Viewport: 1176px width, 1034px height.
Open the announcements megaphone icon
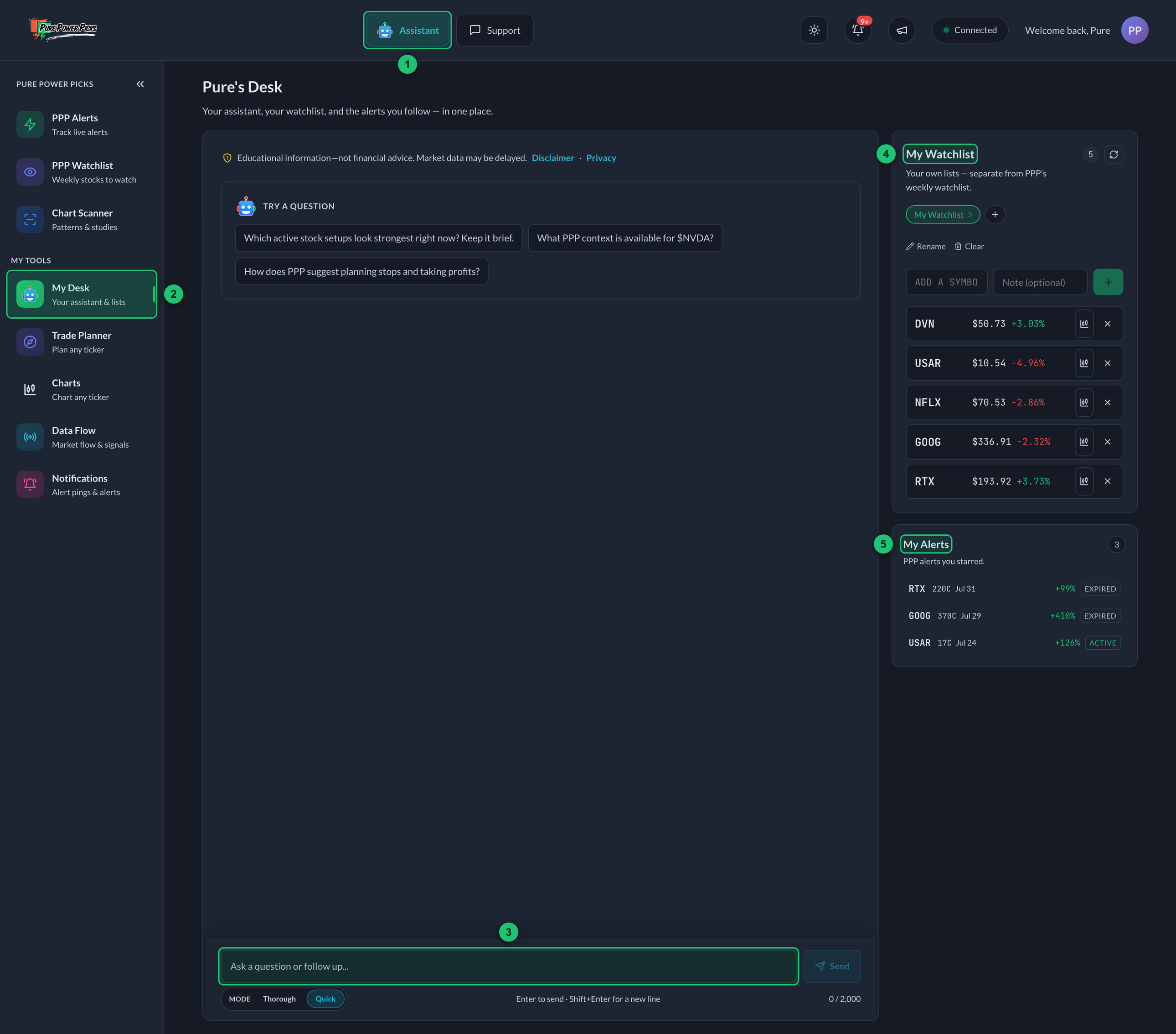point(901,30)
